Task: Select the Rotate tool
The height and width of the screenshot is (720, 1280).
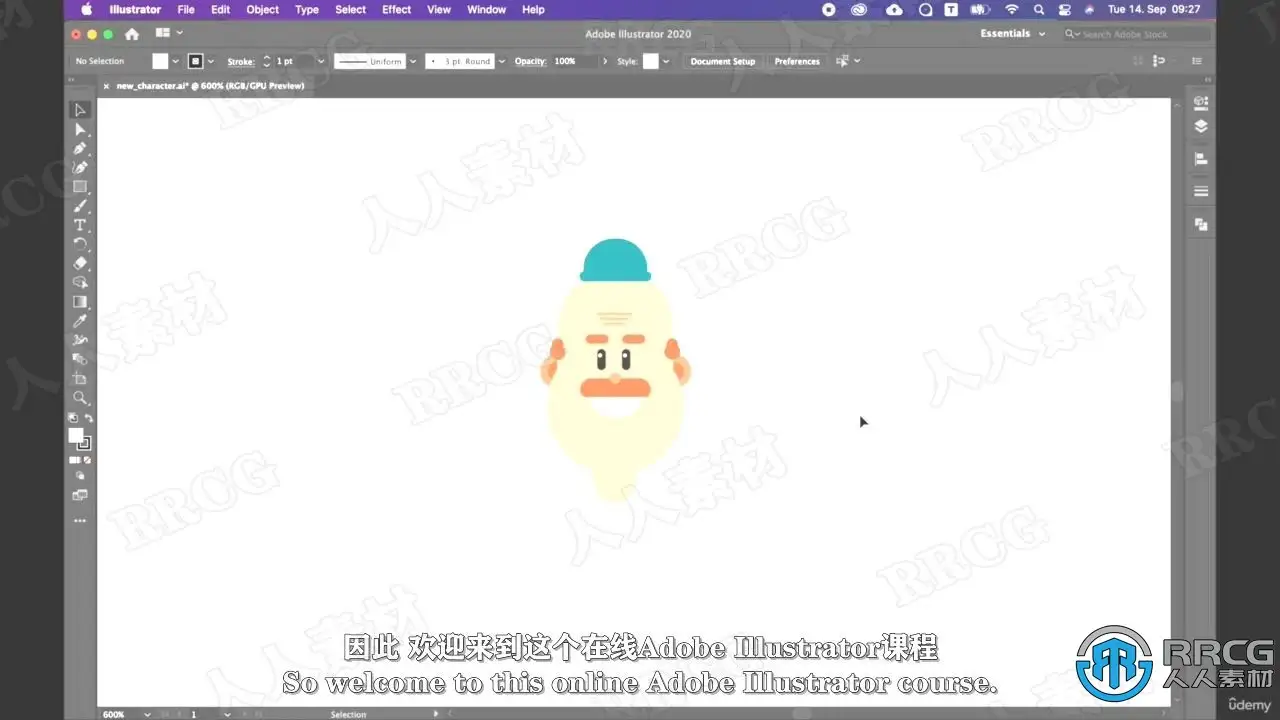Action: pyautogui.click(x=80, y=244)
